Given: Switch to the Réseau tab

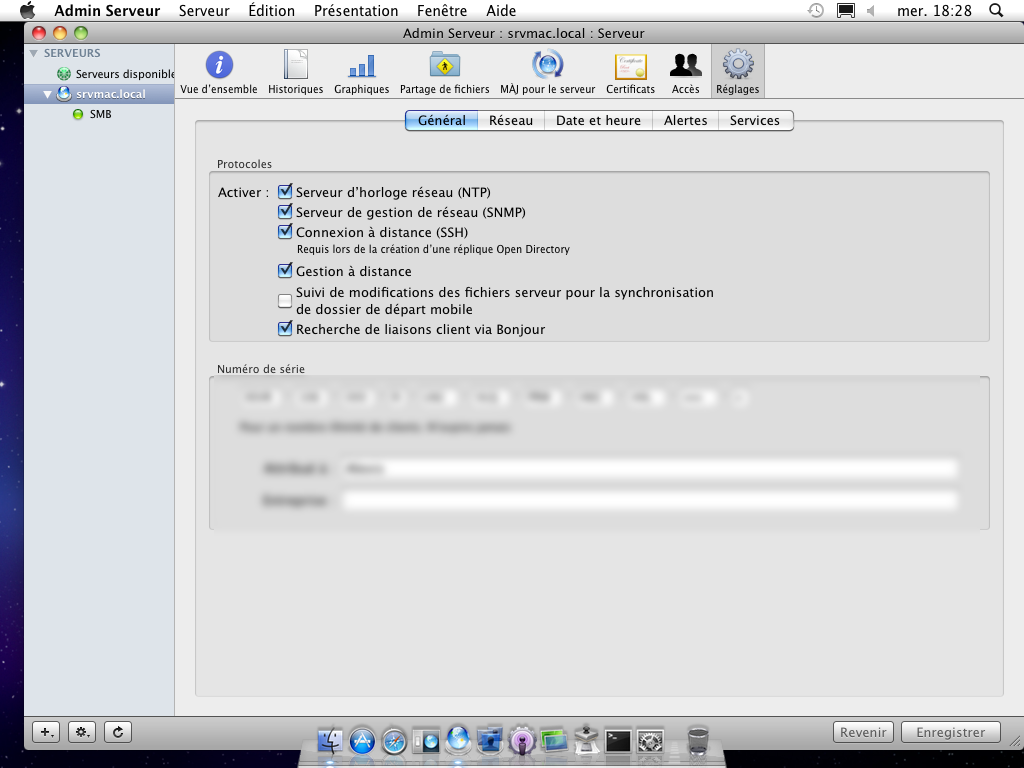Looking at the screenshot, I should [511, 120].
